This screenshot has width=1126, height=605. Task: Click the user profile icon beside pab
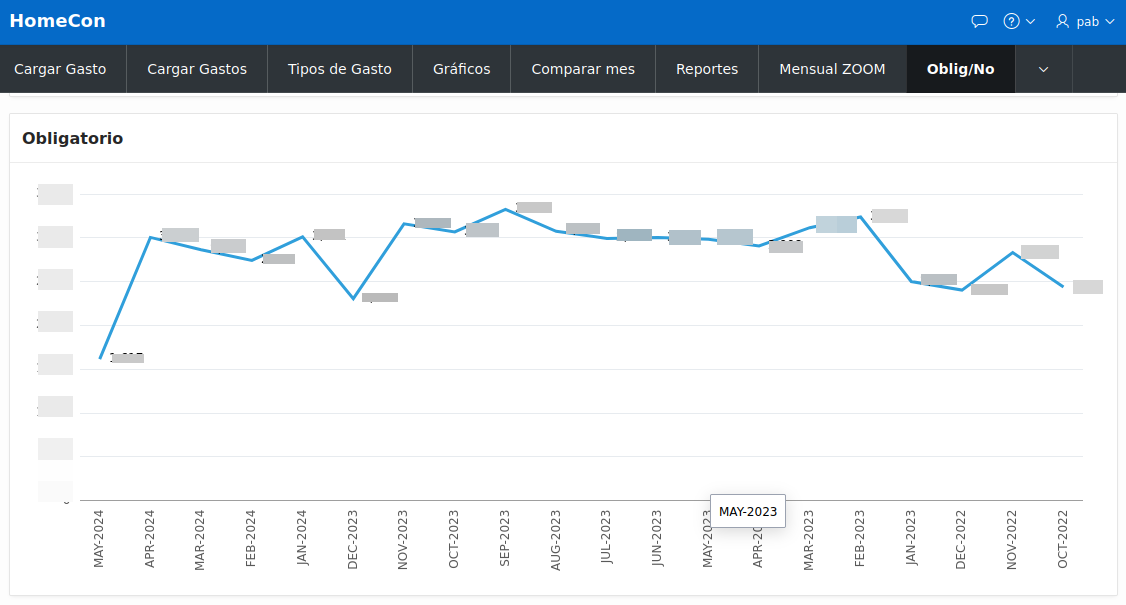(1060, 20)
